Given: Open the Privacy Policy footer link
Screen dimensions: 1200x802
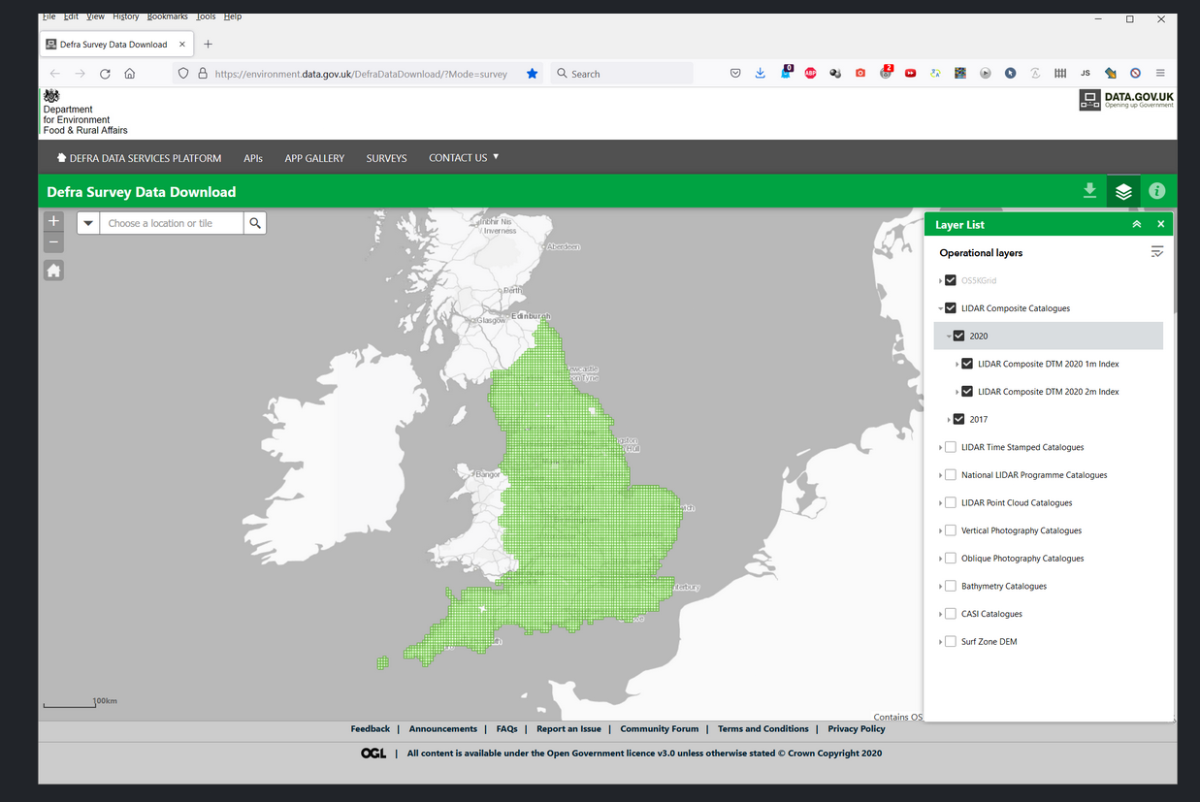Looking at the screenshot, I should [856, 729].
